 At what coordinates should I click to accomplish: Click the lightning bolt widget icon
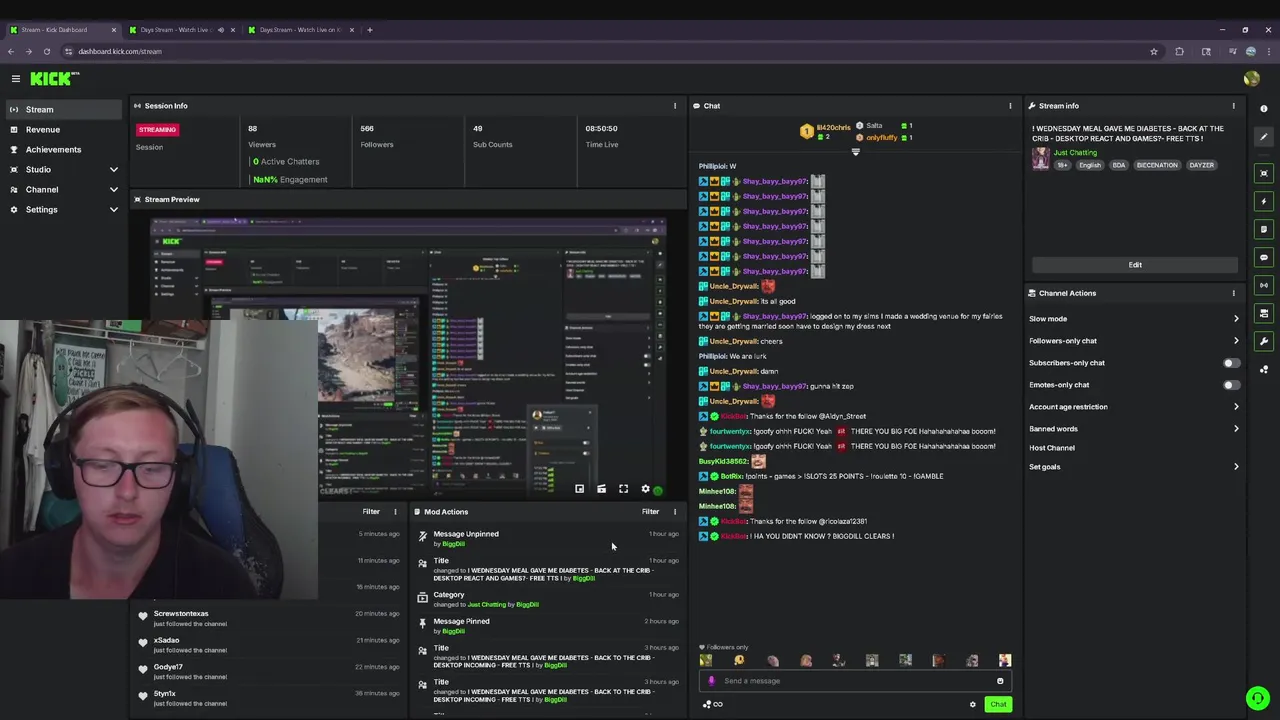[x=1264, y=201]
